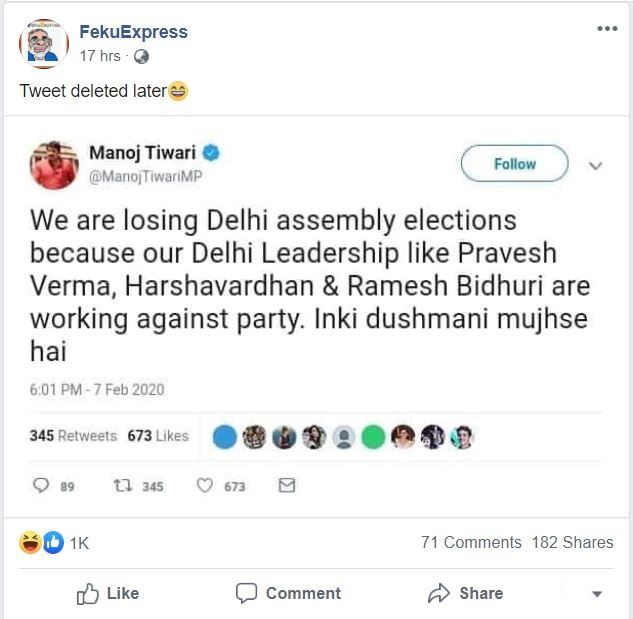Expand the tweet chevron dropdown

point(596,165)
